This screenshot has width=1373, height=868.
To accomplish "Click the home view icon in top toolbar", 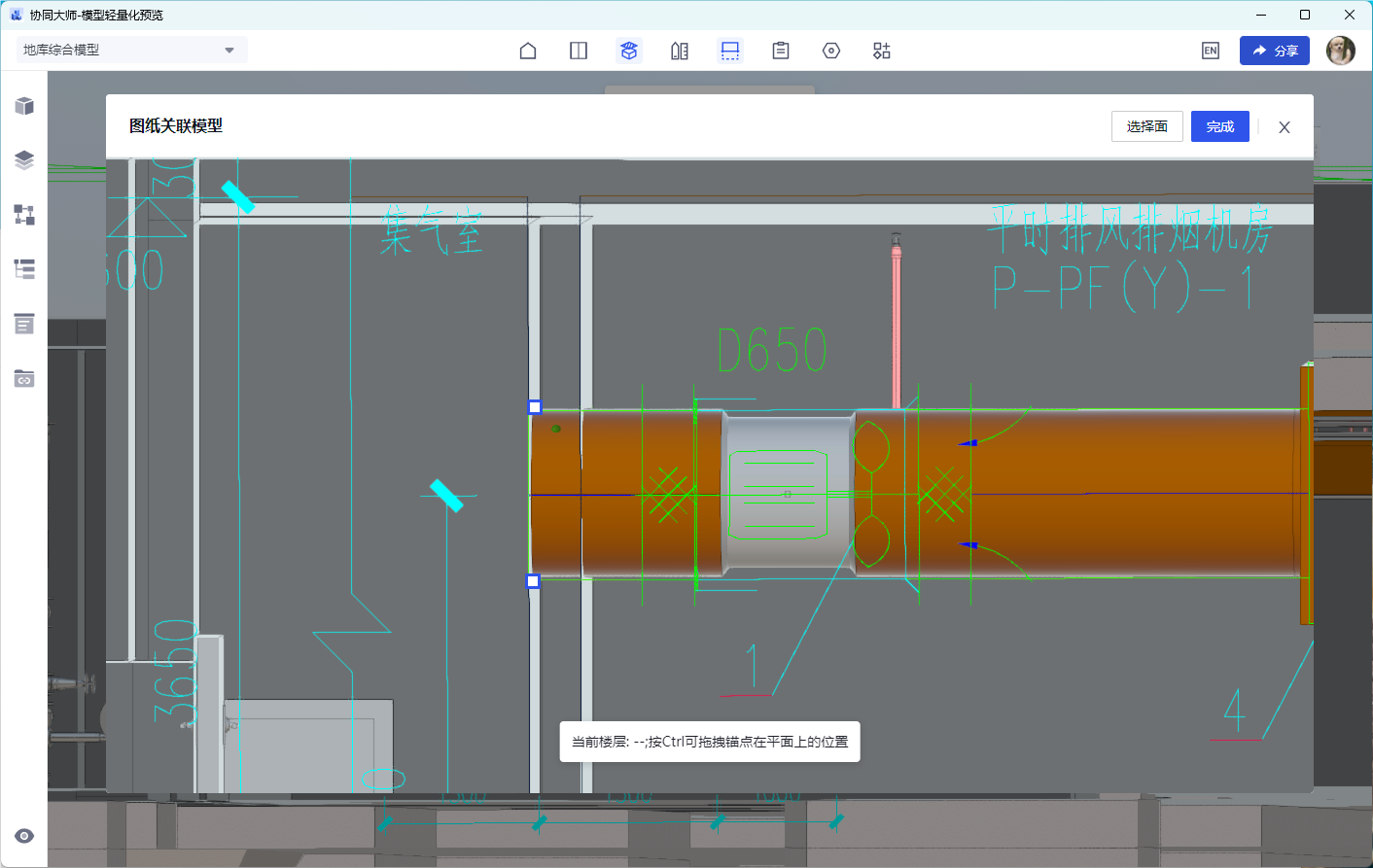I will [x=528, y=51].
